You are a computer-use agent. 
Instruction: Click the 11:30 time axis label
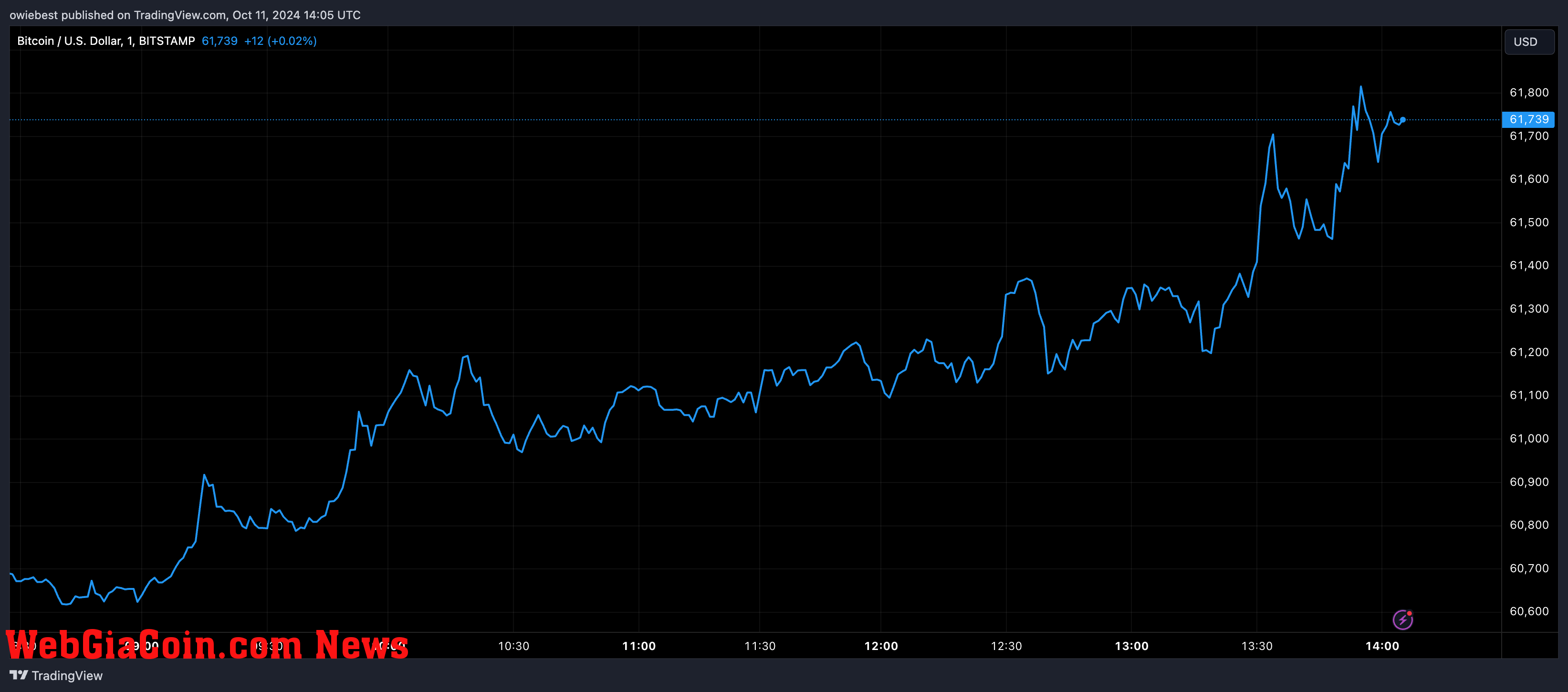pos(760,646)
